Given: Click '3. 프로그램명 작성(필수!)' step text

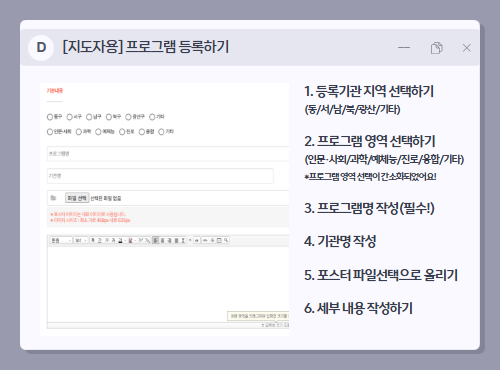Looking at the screenshot, I should tap(369, 208).
